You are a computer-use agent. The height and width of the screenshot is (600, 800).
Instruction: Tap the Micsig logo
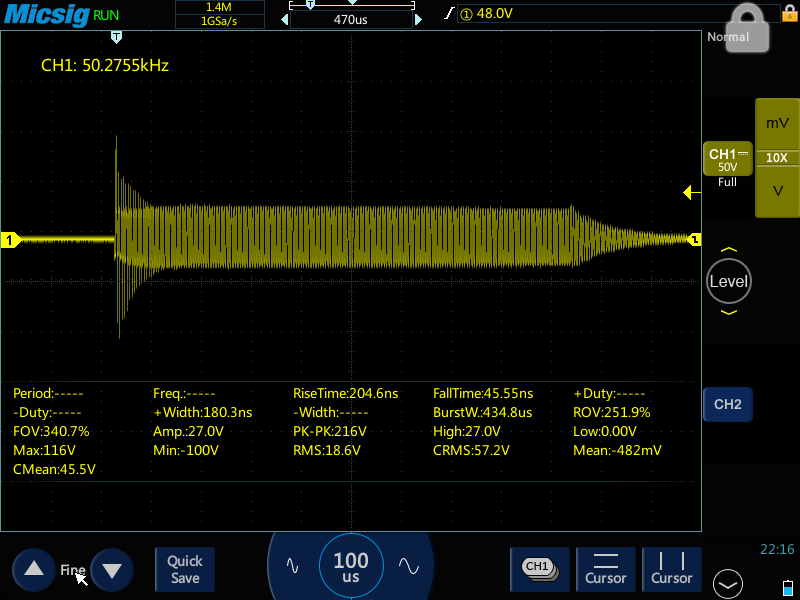click(47, 14)
